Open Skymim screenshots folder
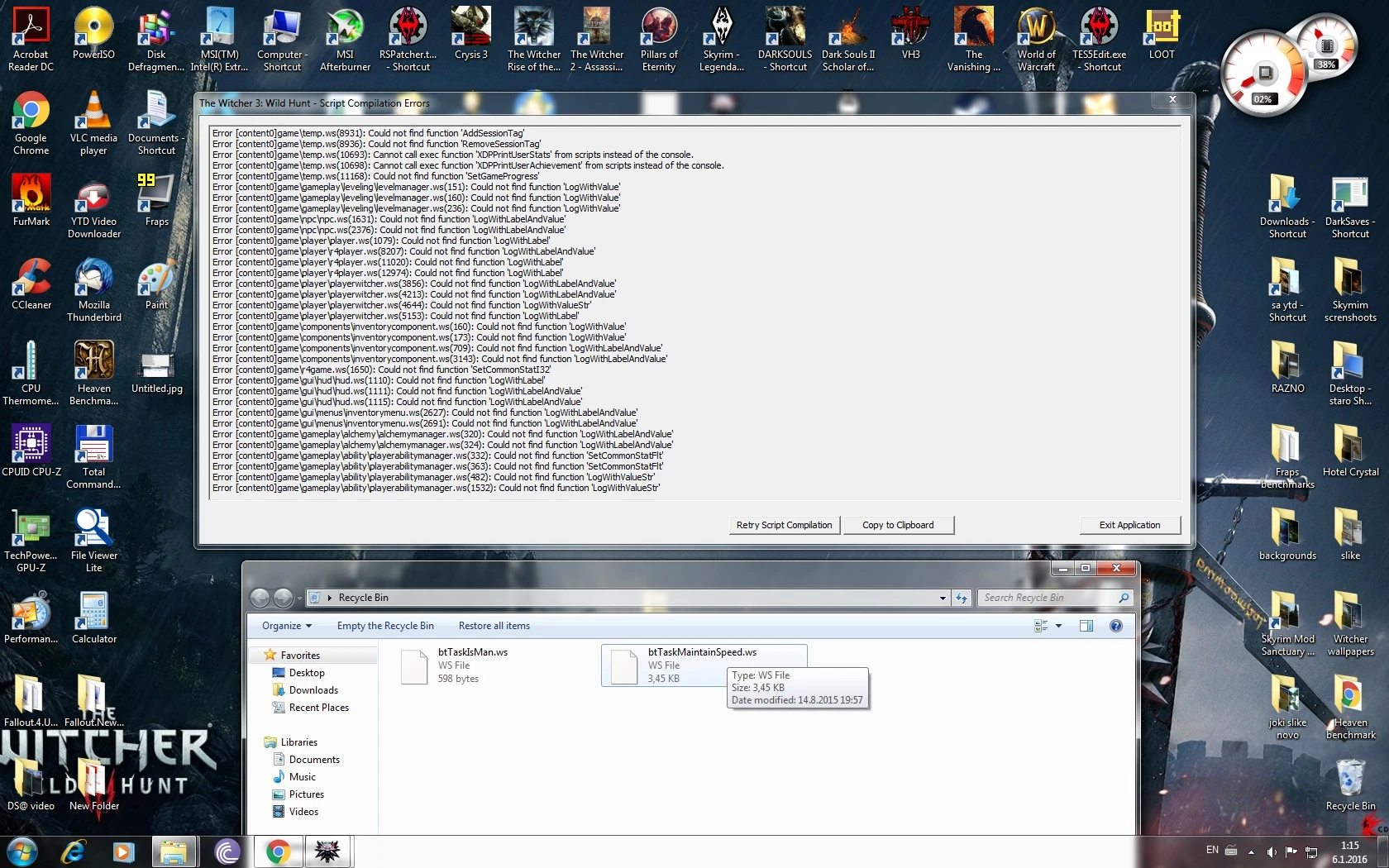 click(x=1350, y=289)
